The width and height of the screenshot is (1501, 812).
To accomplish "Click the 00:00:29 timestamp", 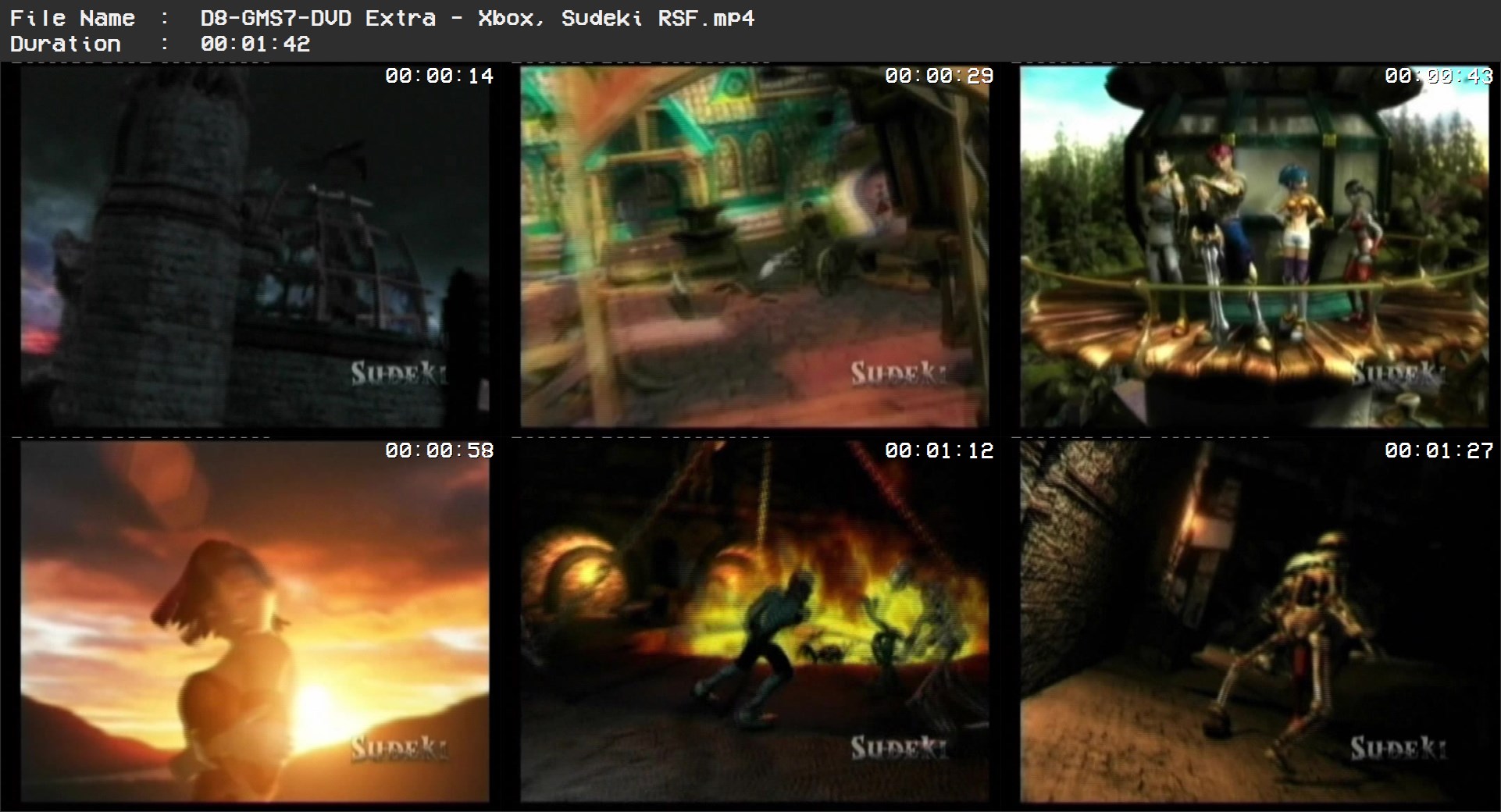I will coord(939,76).
